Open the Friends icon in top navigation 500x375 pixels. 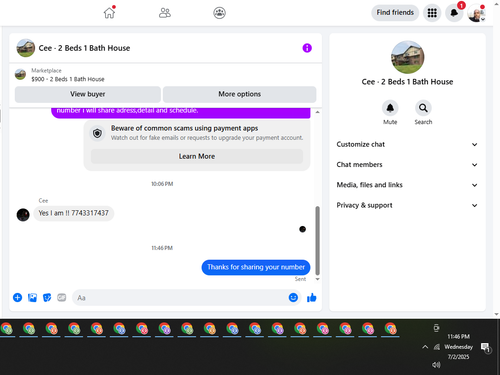tap(165, 13)
